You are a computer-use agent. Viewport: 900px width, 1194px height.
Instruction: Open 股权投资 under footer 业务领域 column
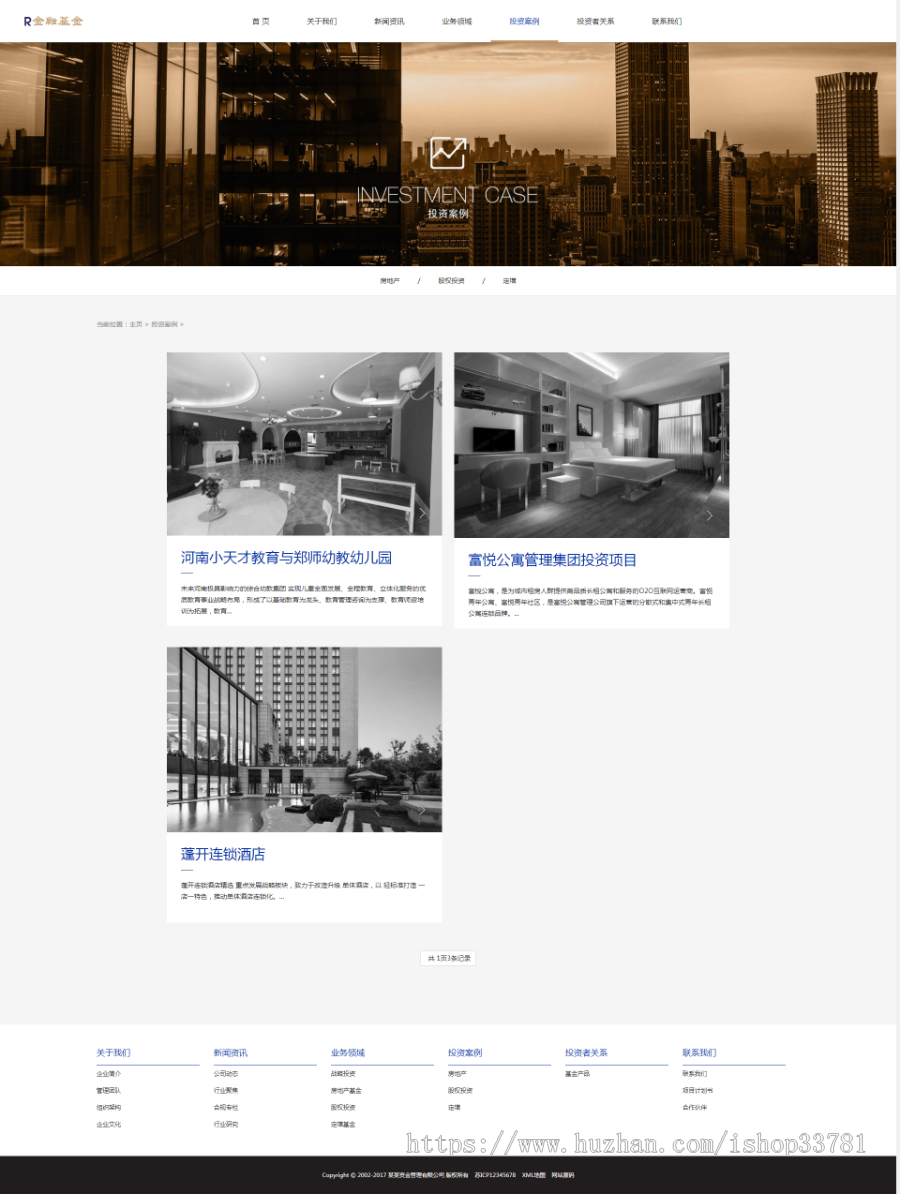tap(343, 1107)
